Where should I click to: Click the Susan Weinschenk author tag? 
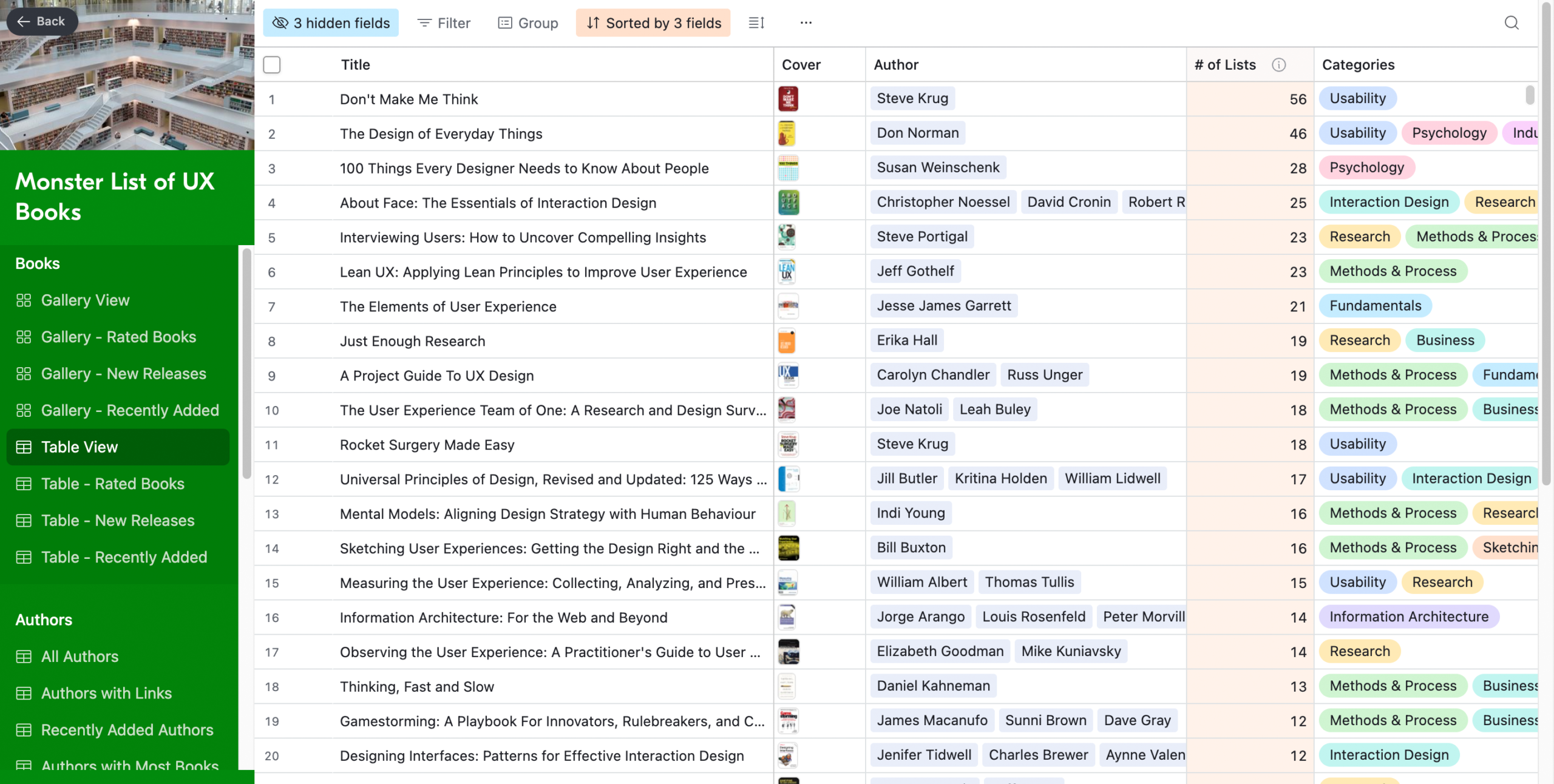938,167
